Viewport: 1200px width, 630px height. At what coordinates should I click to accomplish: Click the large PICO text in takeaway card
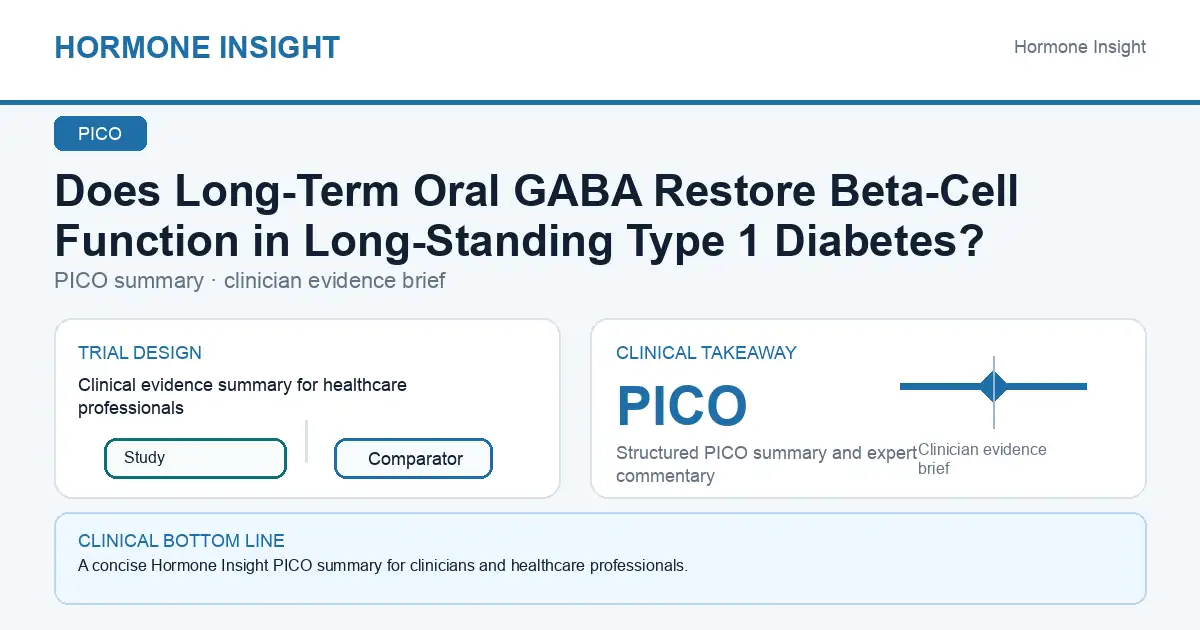click(681, 406)
